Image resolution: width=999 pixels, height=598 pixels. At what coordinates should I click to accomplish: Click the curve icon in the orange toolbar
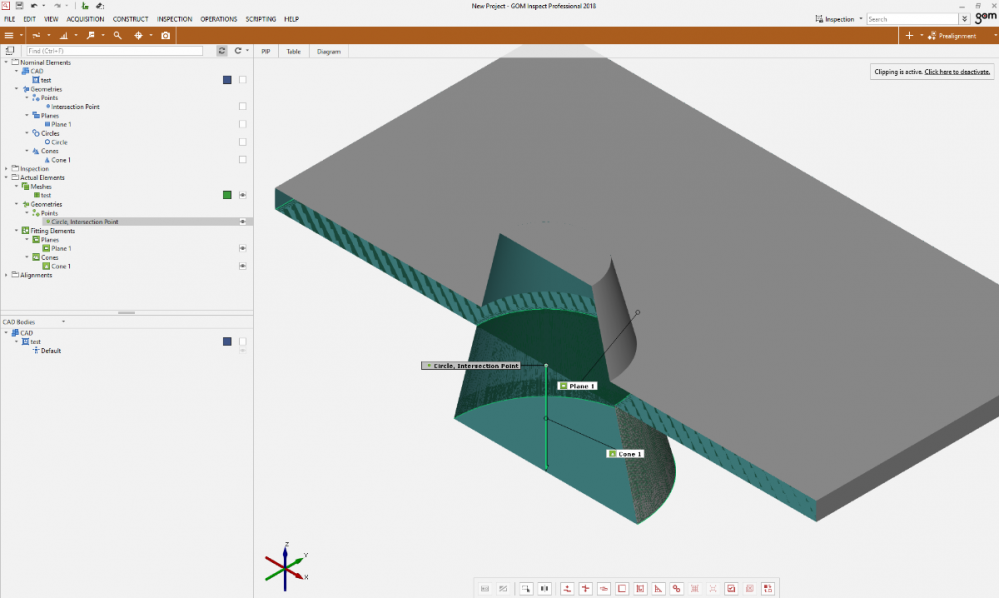(36, 36)
